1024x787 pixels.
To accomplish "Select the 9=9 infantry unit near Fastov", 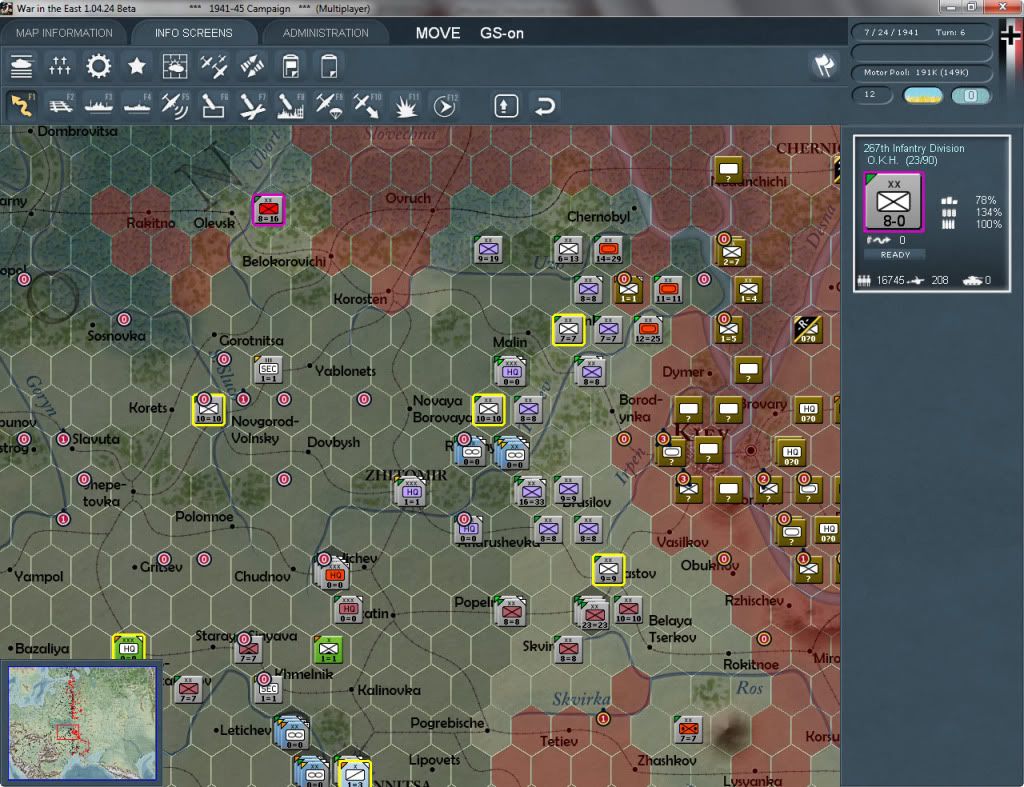I will point(609,570).
